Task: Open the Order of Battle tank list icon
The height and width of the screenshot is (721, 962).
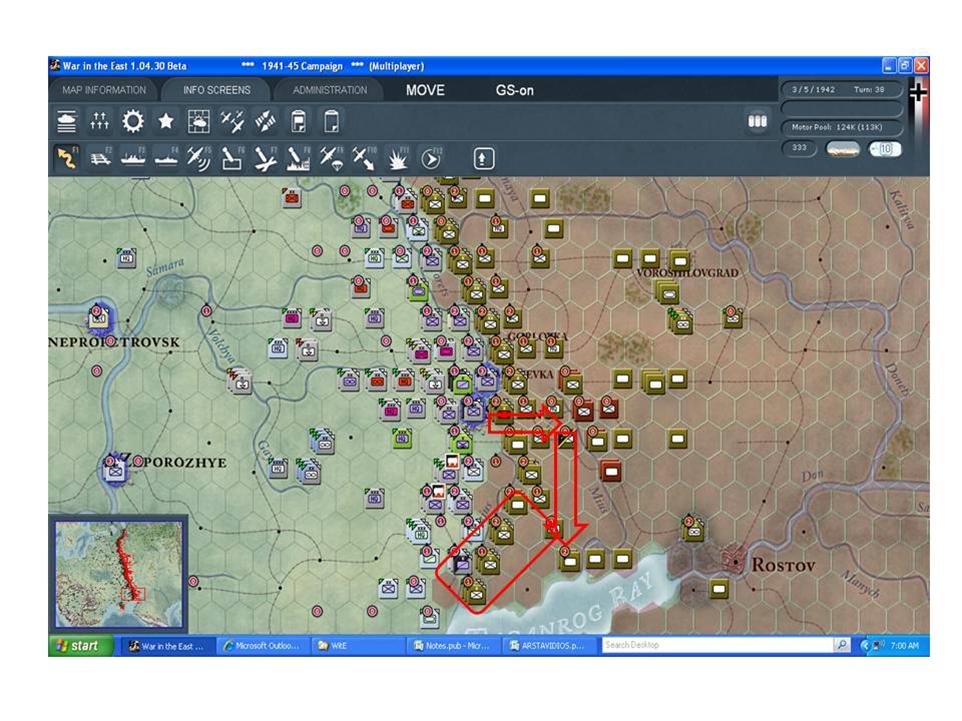Action: click(x=66, y=121)
